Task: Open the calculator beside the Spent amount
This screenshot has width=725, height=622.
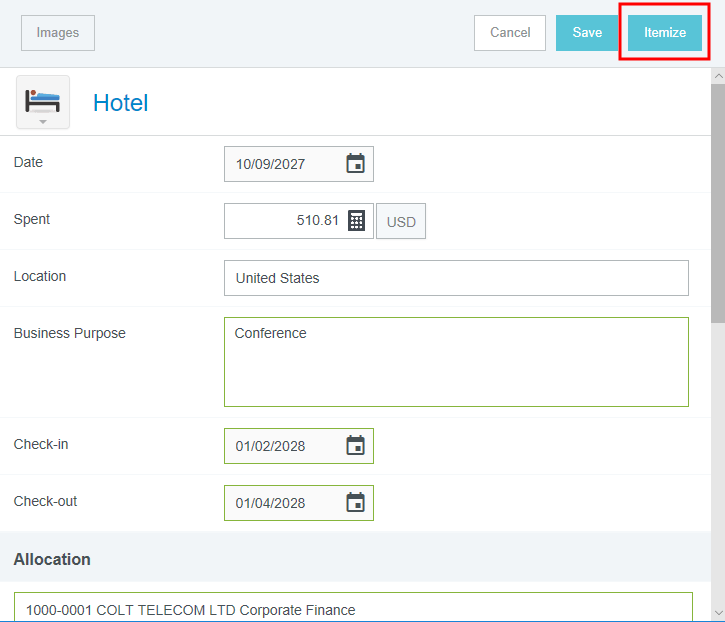Action: pyautogui.click(x=356, y=221)
